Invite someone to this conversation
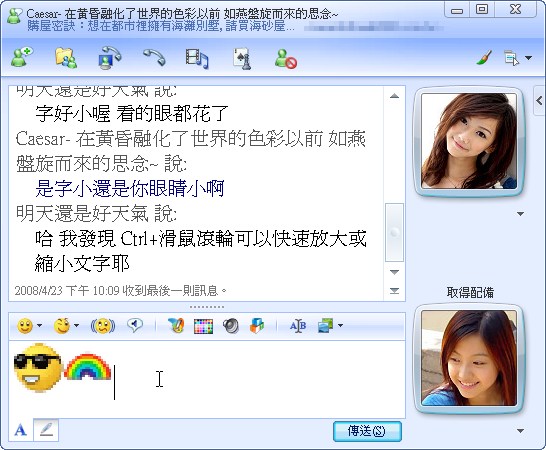 point(22,57)
